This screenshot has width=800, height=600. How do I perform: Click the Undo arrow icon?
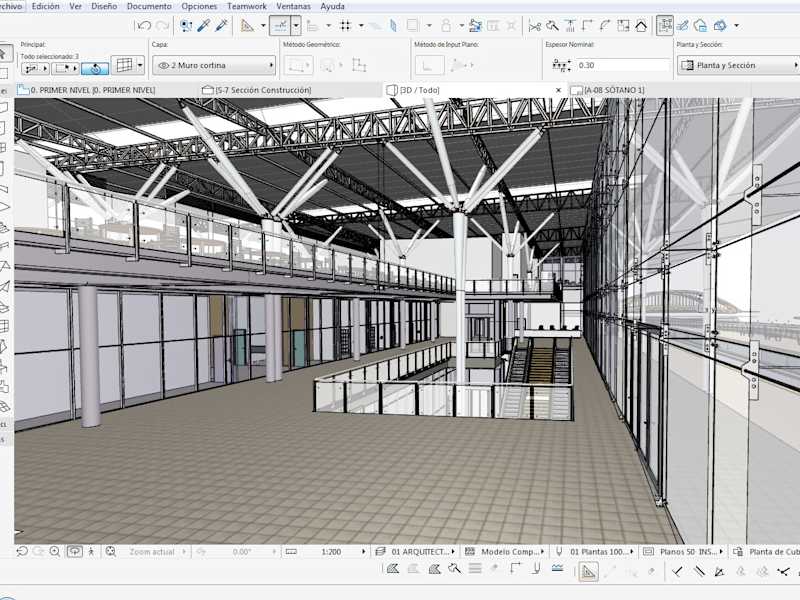click(144, 26)
